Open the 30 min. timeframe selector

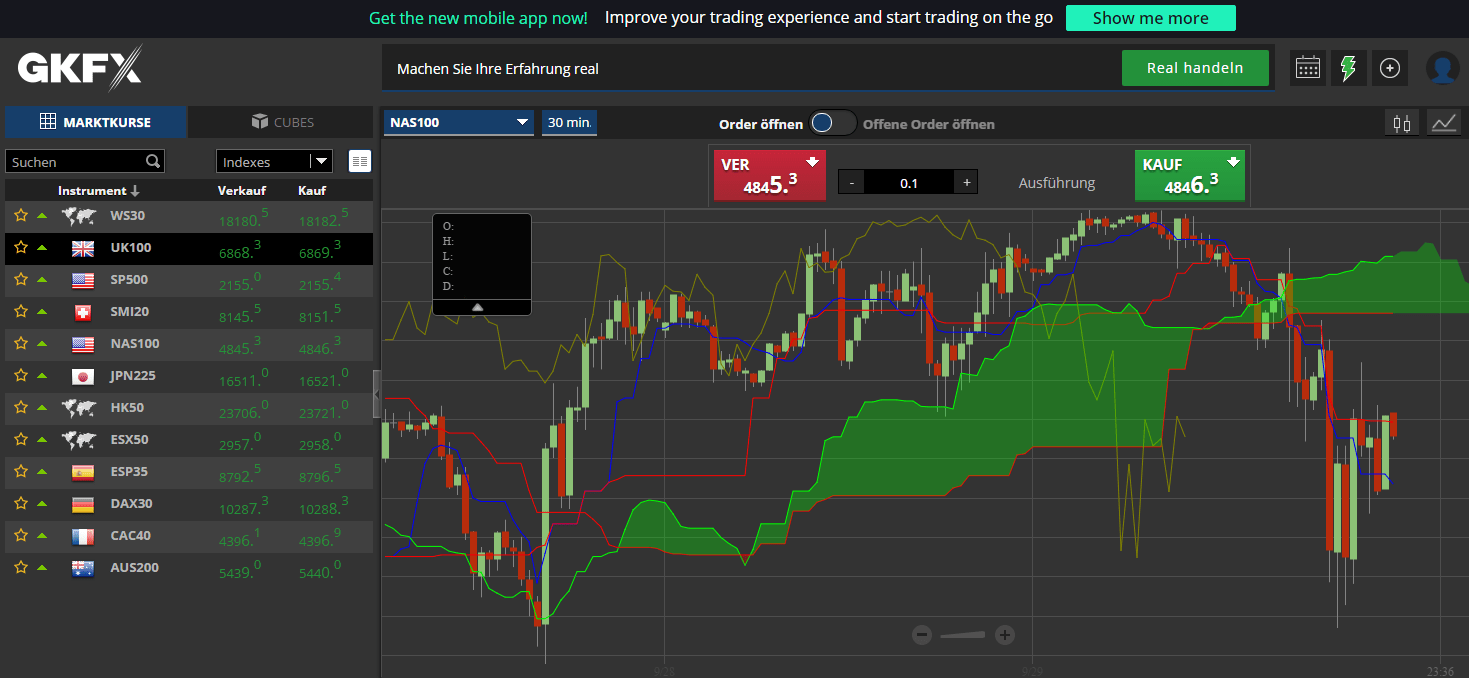pyautogui.click(x=569, y=123)
